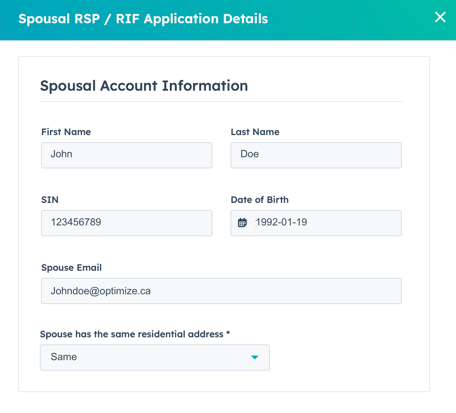Close the Spousal RSP / RIF dialog
This screenshot has height=413, width=456.
tap(440, 17)
